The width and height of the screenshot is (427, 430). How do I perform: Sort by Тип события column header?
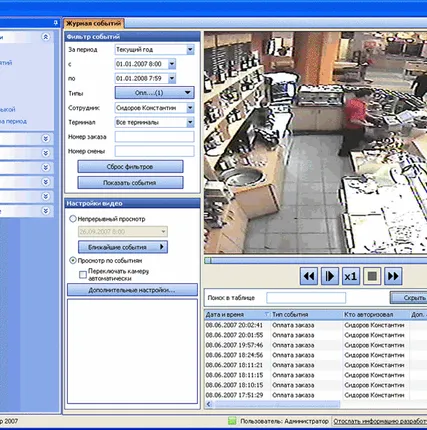pos(306,314)
